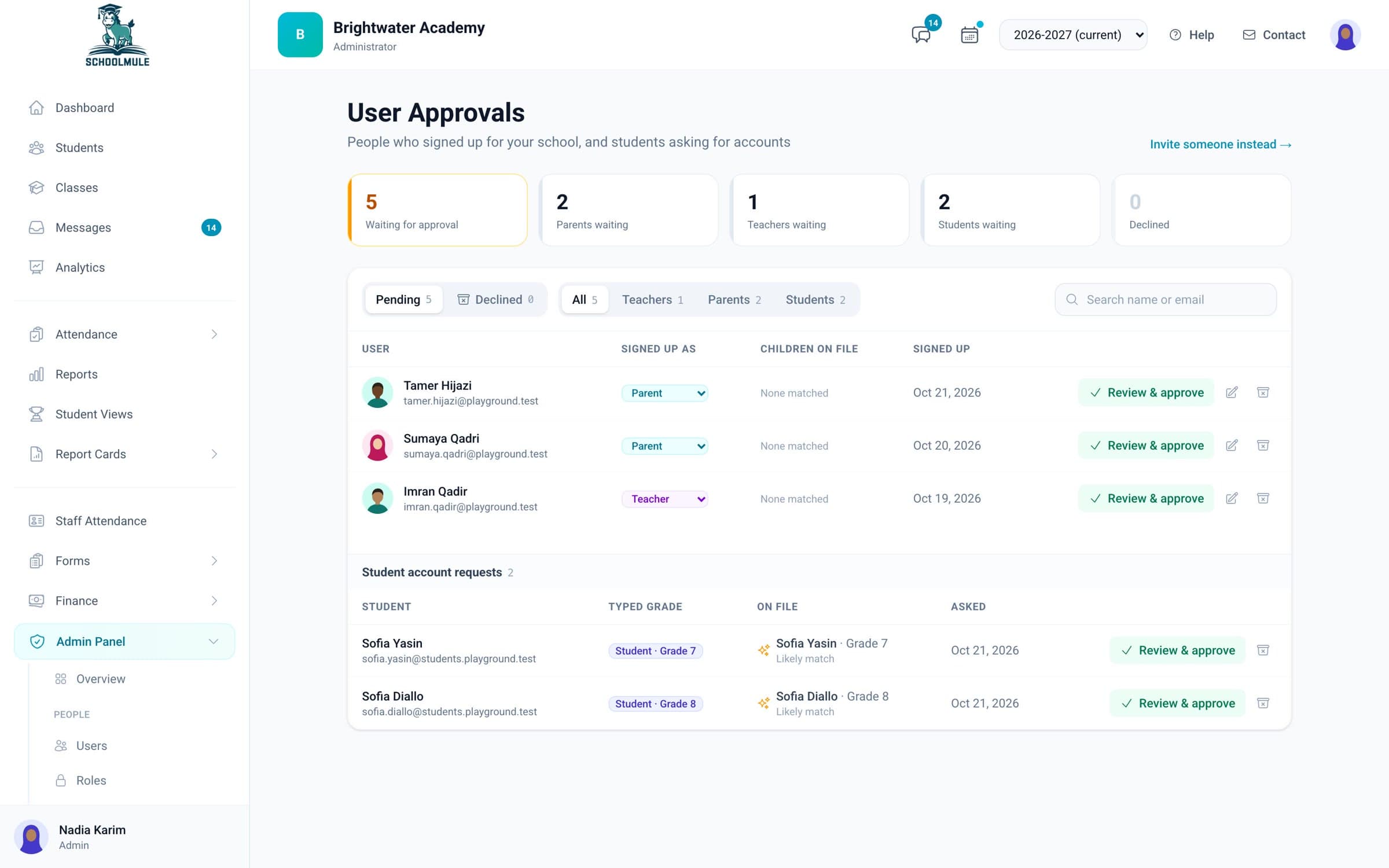
Task: Decline Sofia Yasin's request with archive icon
Action: click(x=1263, y=650)
